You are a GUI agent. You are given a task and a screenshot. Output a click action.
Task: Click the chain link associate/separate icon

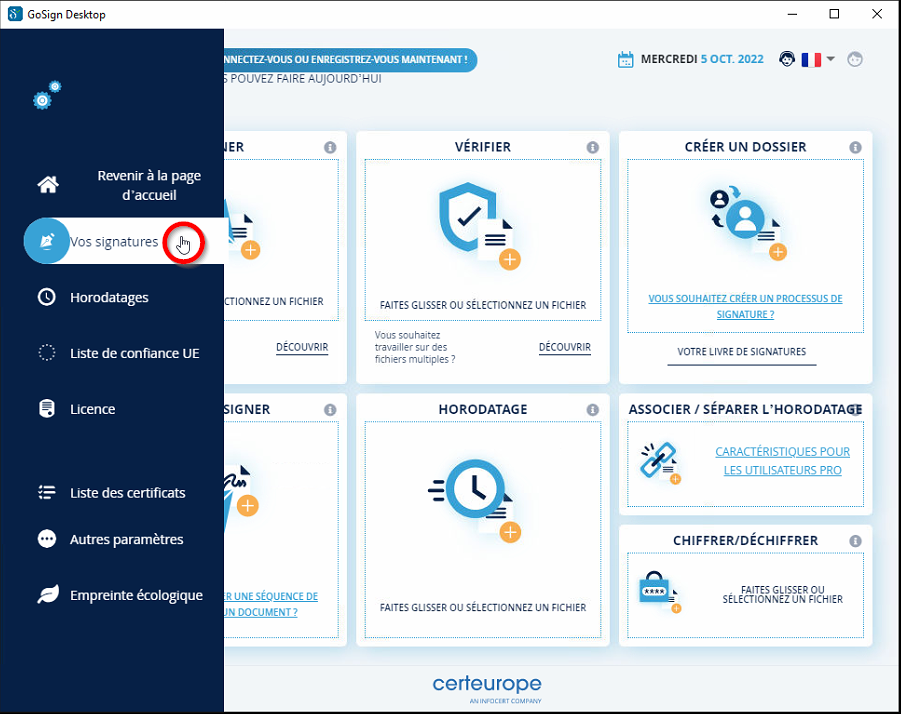(660, 462)
